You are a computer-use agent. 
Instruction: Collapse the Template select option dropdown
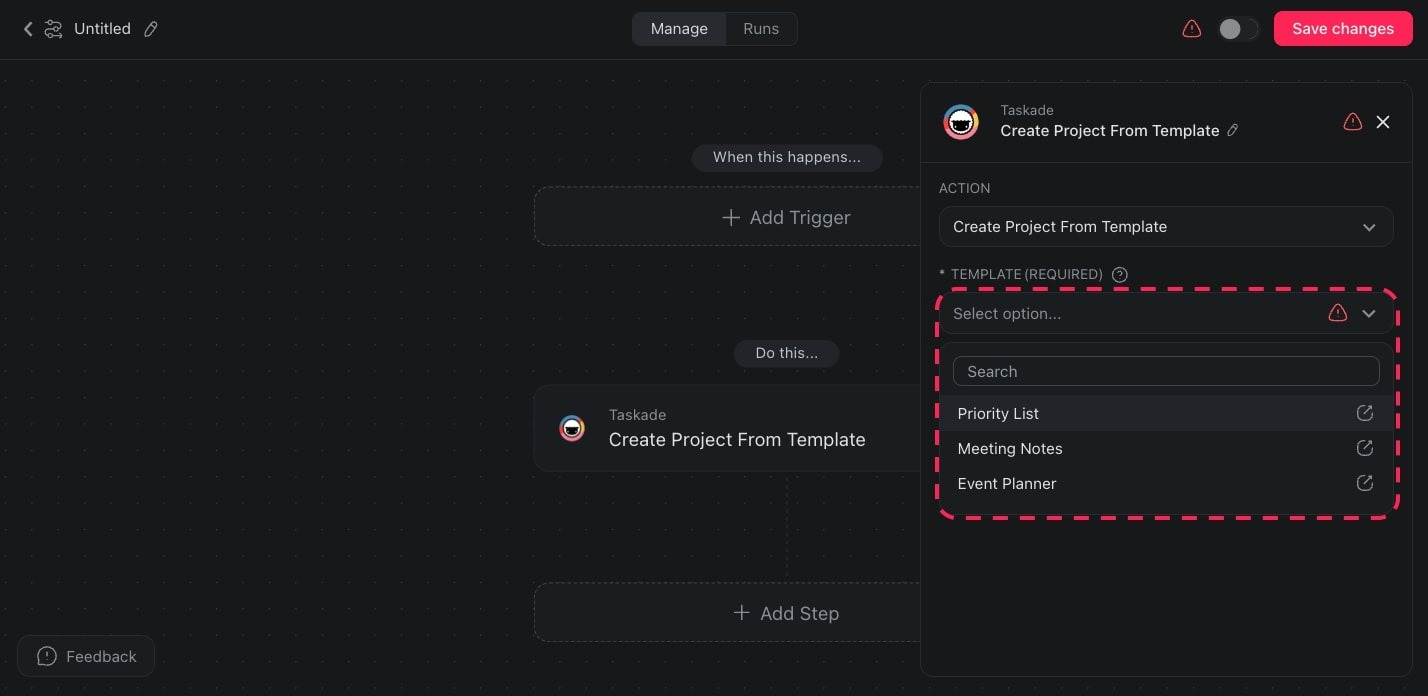1368,314
